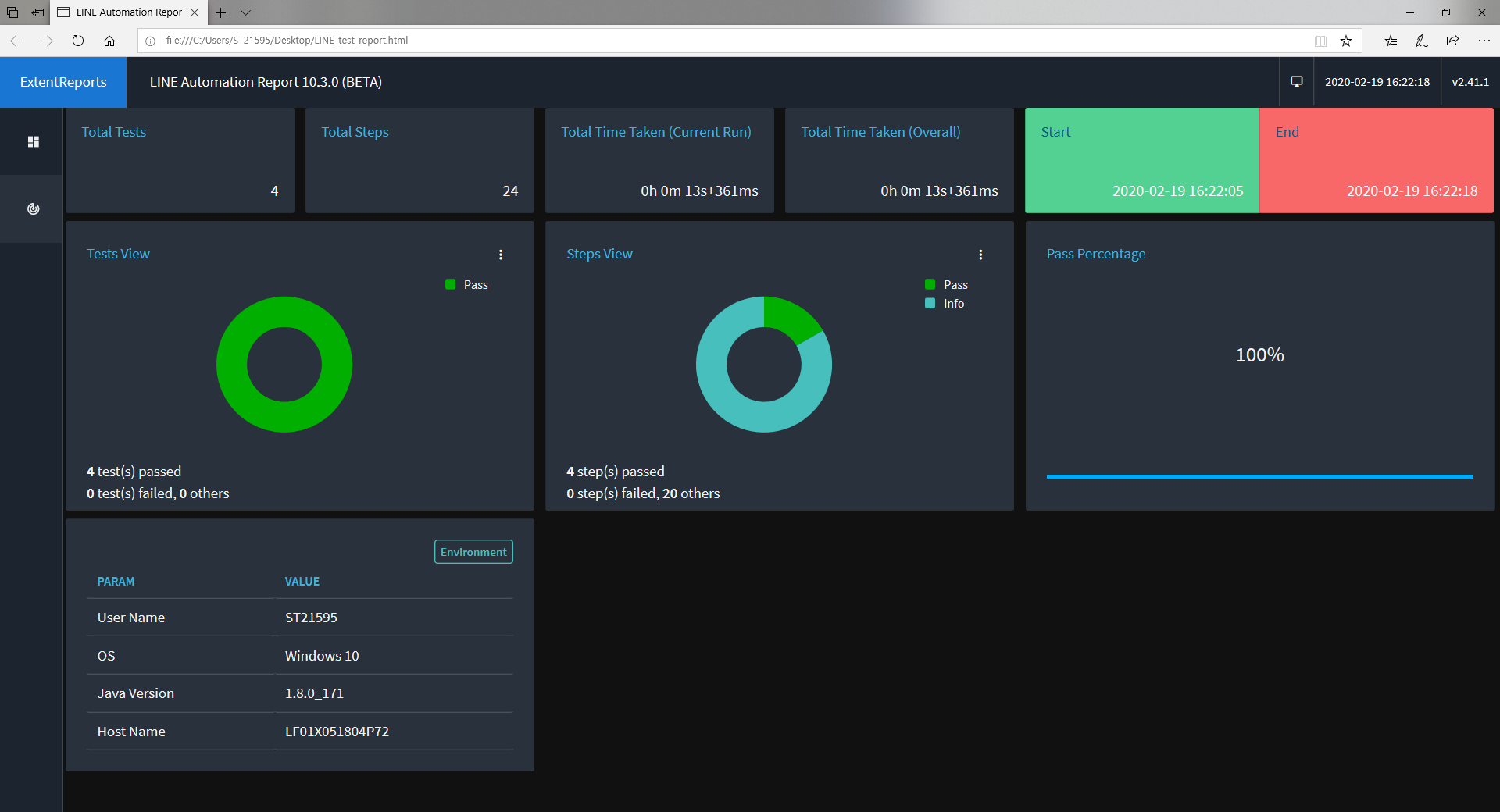Open the Steps View kebab menu
This screenshot has height=812, width=1500.
click(980, 255)
